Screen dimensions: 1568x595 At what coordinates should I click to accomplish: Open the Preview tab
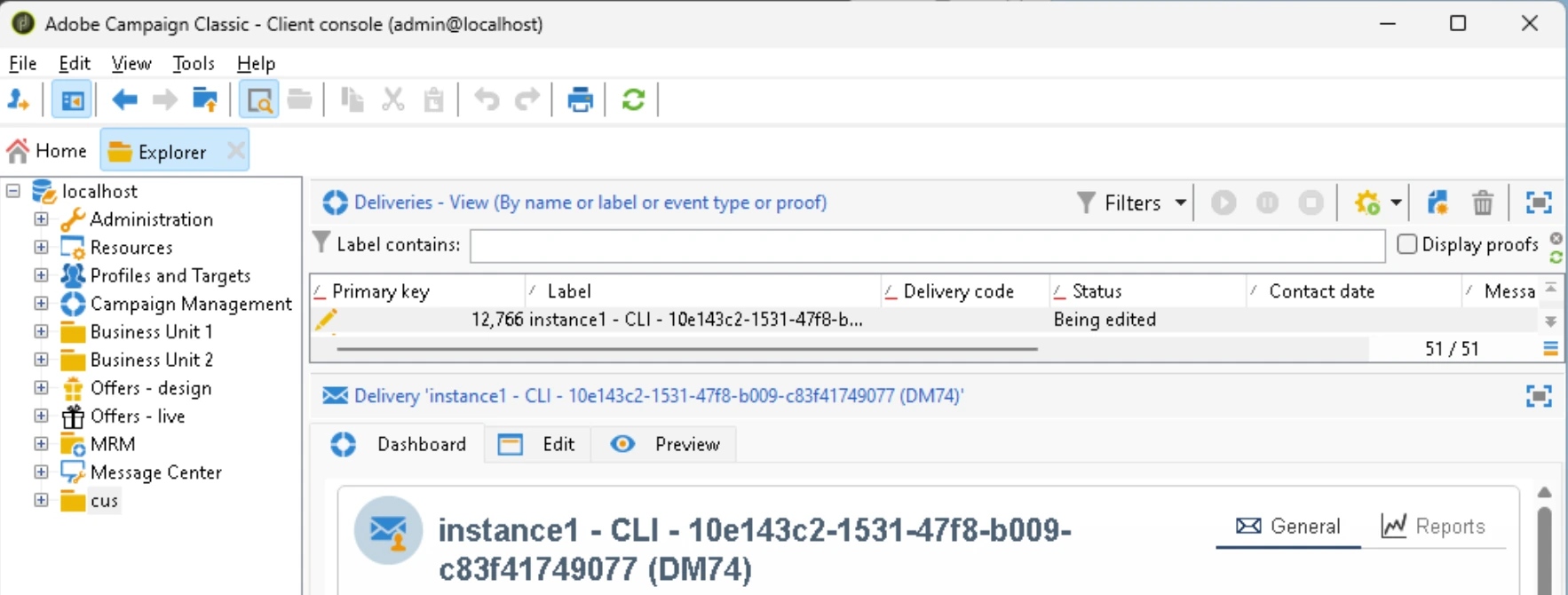click(665, 444)
